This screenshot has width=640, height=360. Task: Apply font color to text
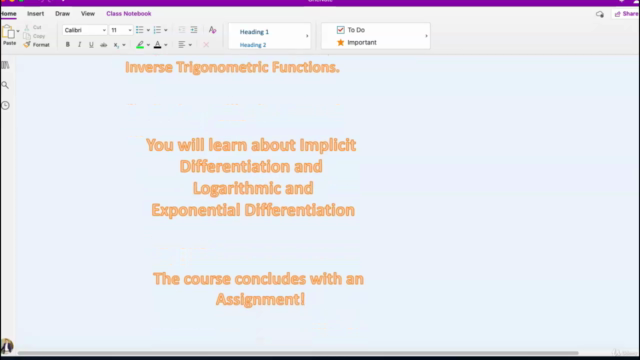(158, 44)
